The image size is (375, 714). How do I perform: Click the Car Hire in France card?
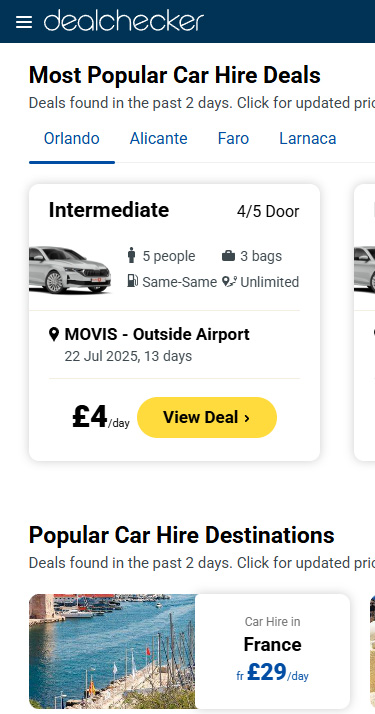272,651
